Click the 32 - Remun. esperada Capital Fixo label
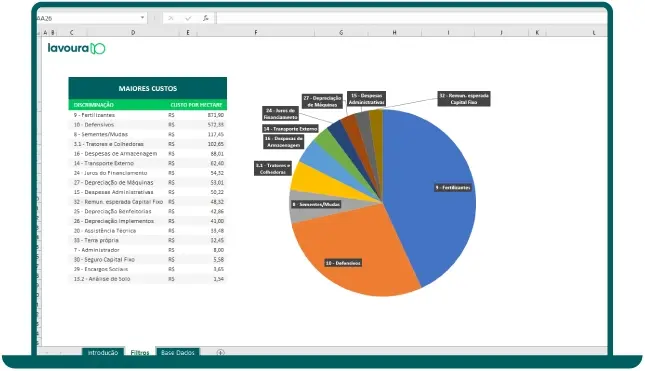Image resolution: width=645 pixels, height=371 pixels. 464,99
